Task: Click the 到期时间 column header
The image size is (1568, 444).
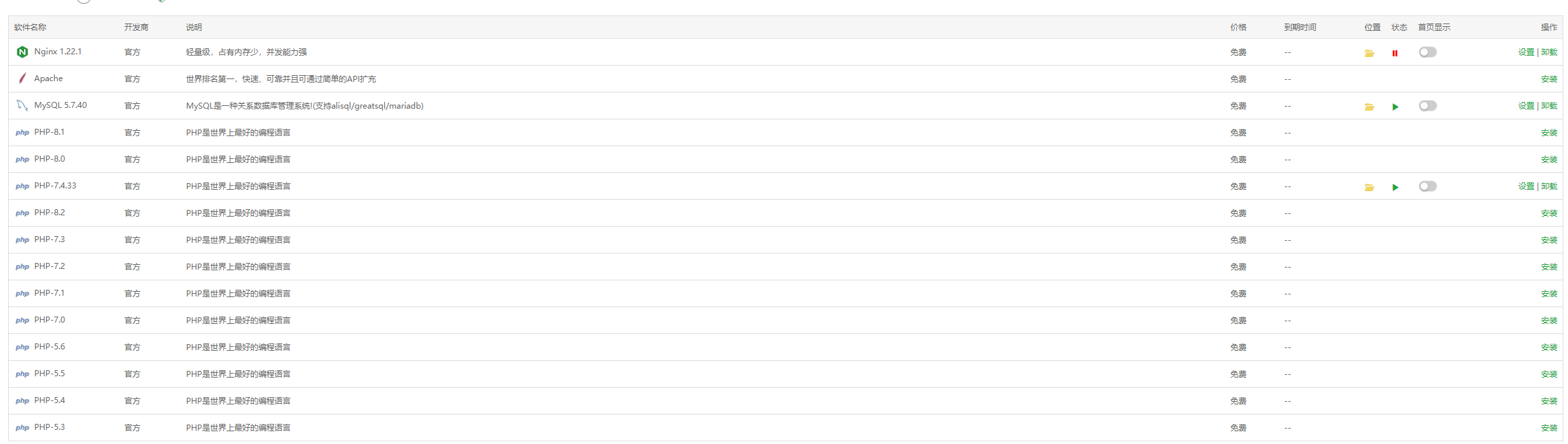Action: pos(1300,27)
